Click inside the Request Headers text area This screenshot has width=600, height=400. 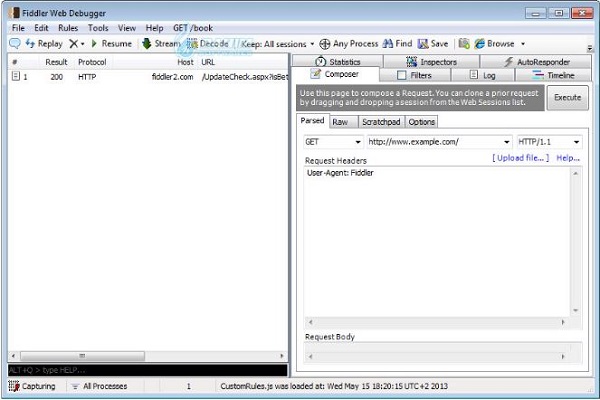(x=437, y=242)
